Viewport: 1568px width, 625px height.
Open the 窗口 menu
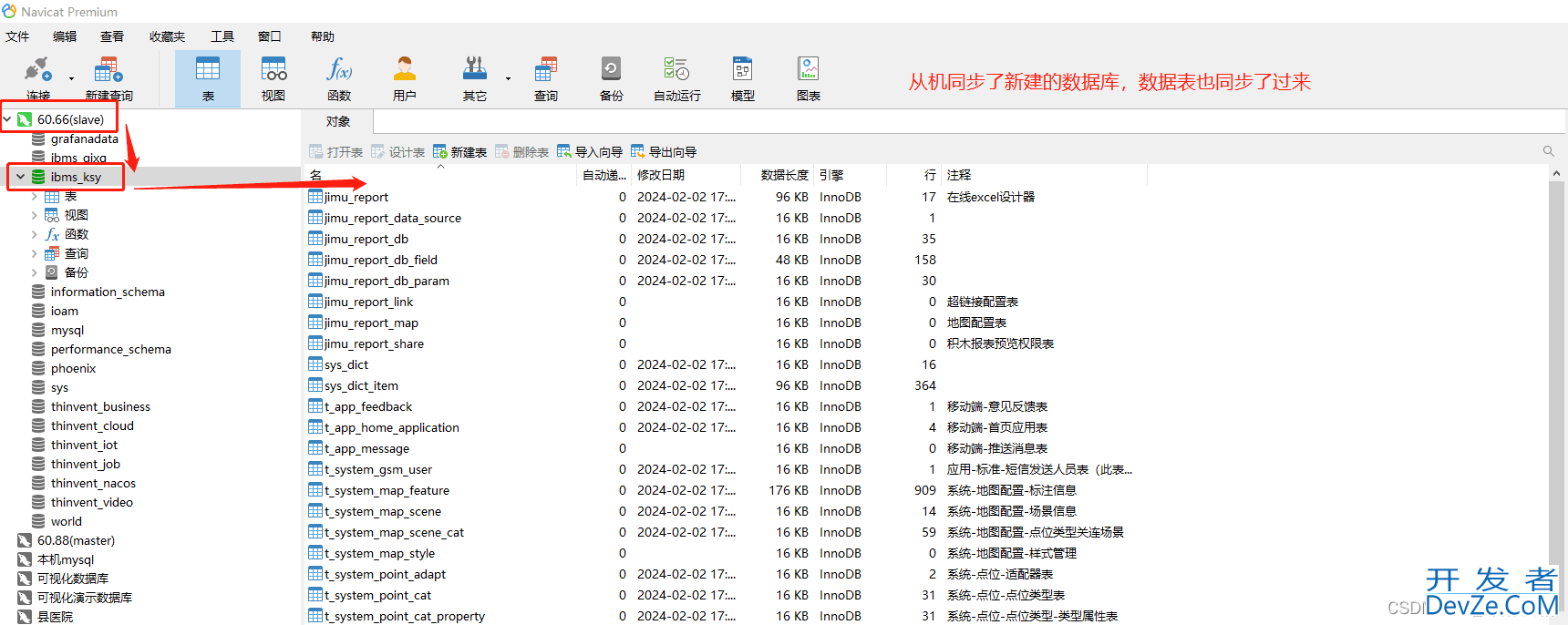270,36
